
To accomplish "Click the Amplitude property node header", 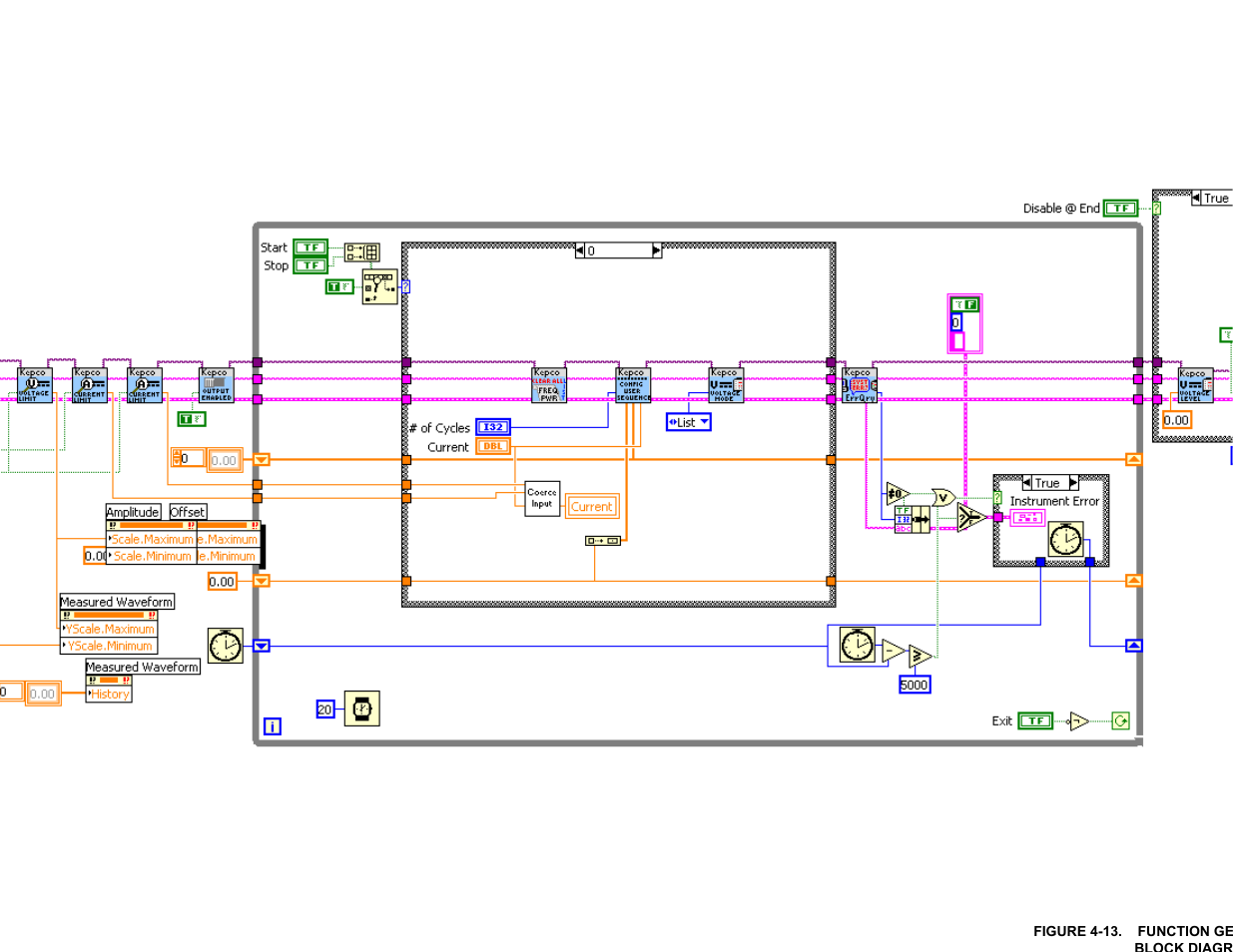I will (x=133, y=512).
